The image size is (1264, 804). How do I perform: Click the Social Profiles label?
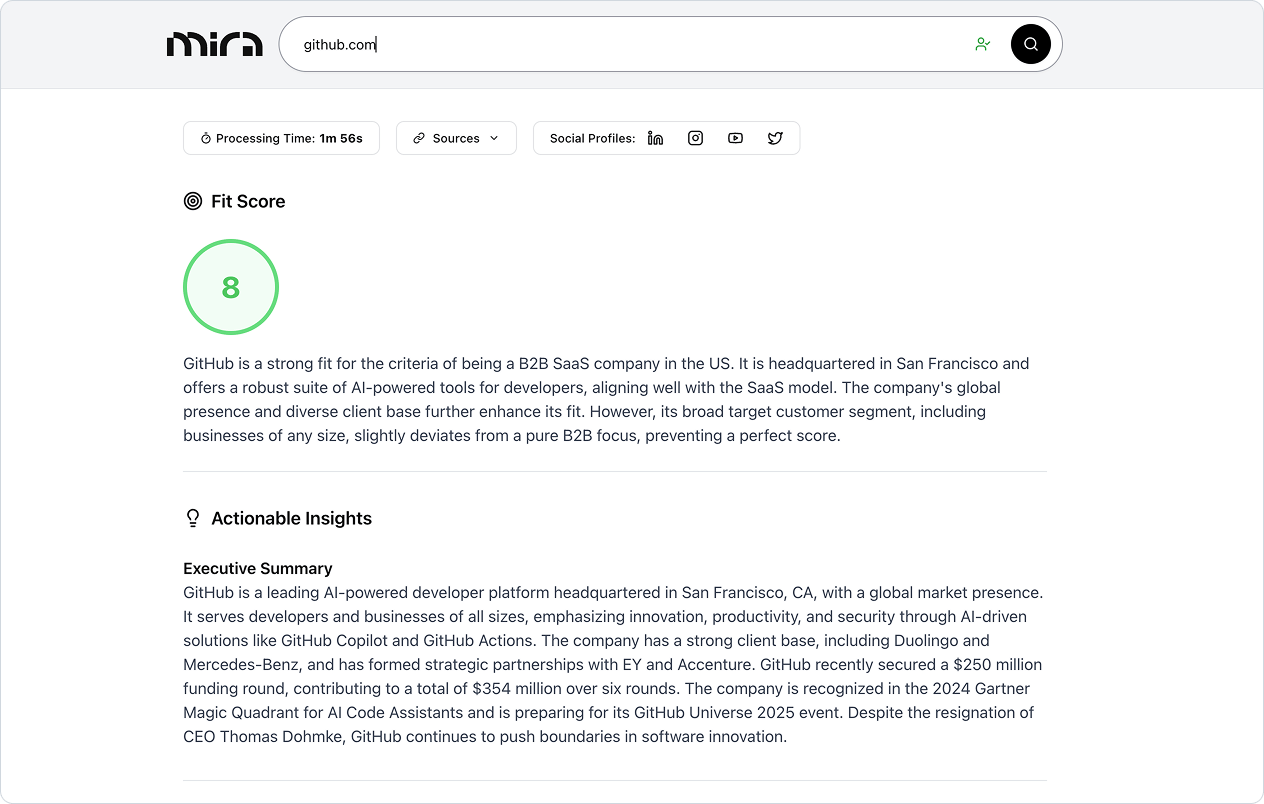[x=592, y=138]
